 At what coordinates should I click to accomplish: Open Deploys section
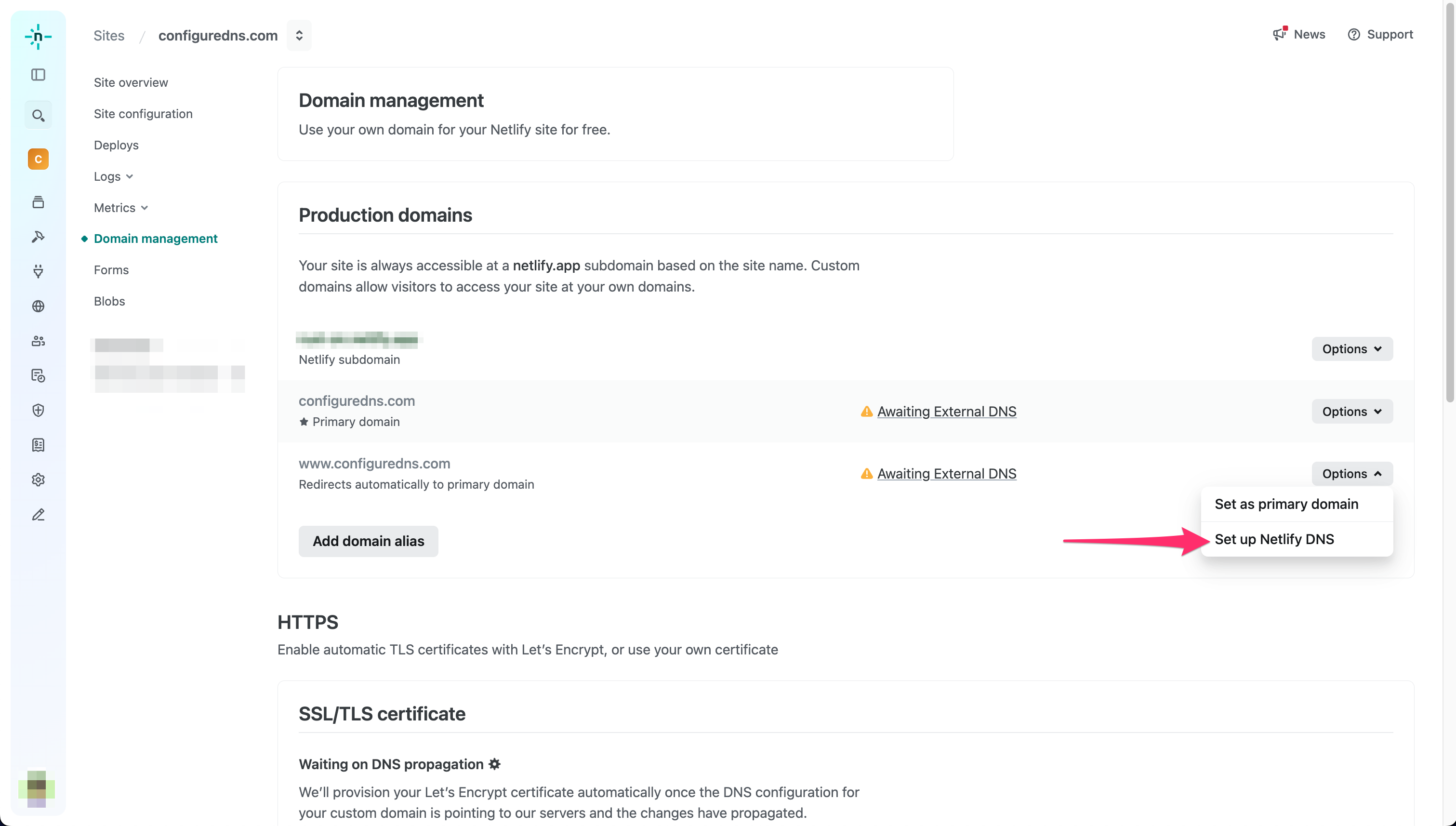116,145
